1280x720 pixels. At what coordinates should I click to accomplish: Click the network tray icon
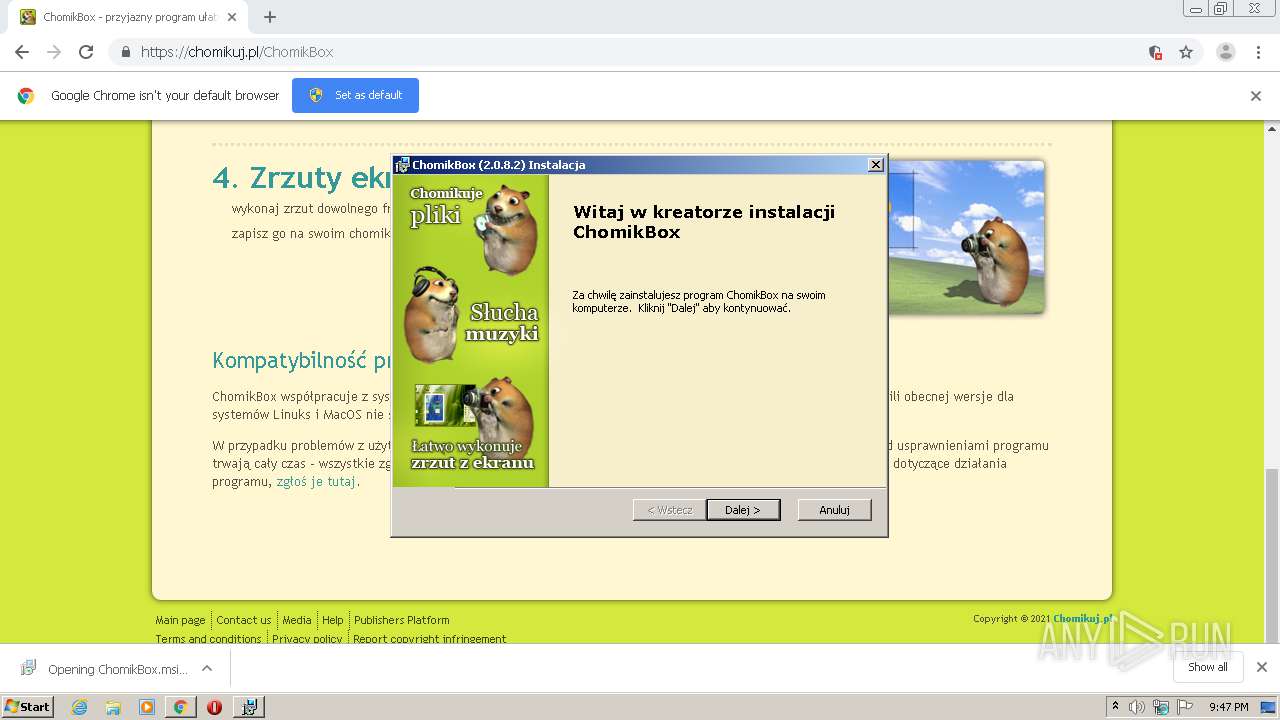[x=1161, y=707]
